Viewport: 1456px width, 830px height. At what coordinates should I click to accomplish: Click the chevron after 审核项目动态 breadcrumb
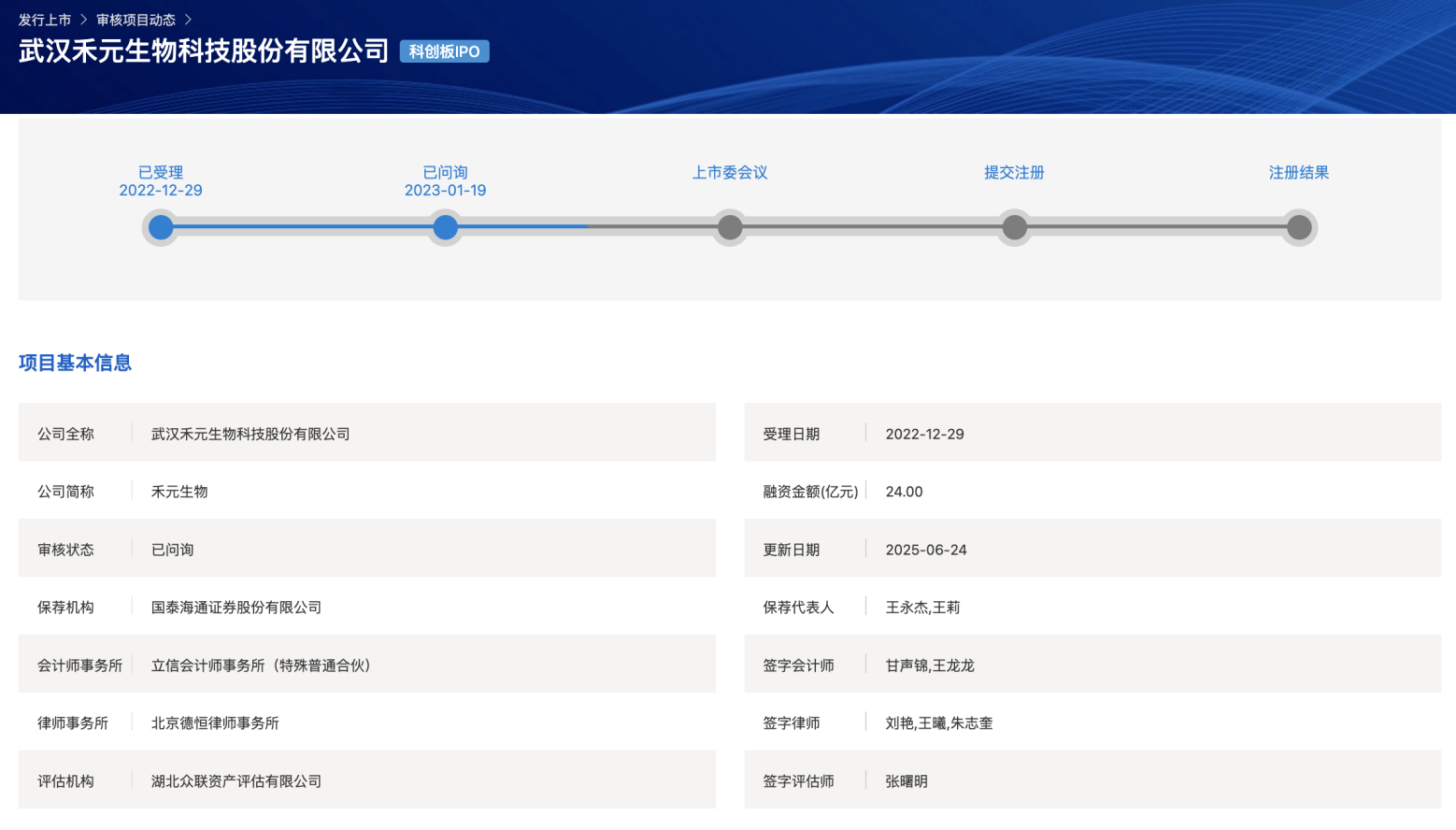click(x=188, y=20)
